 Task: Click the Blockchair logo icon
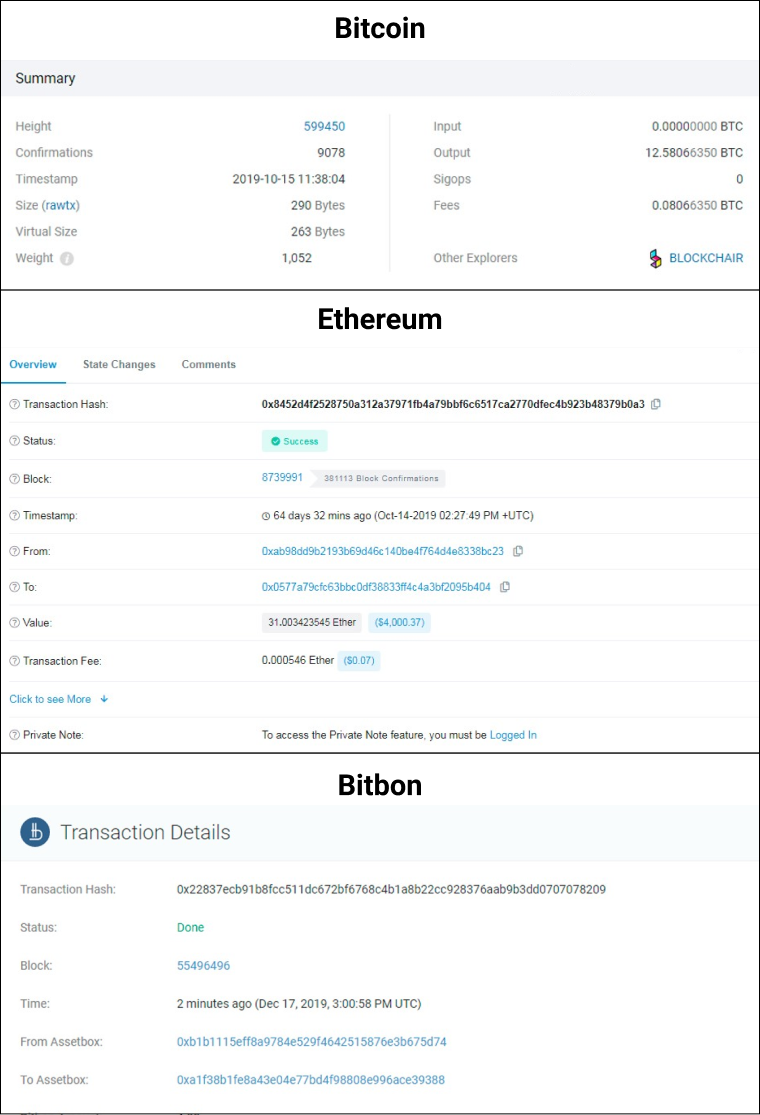tap(655, 258)
